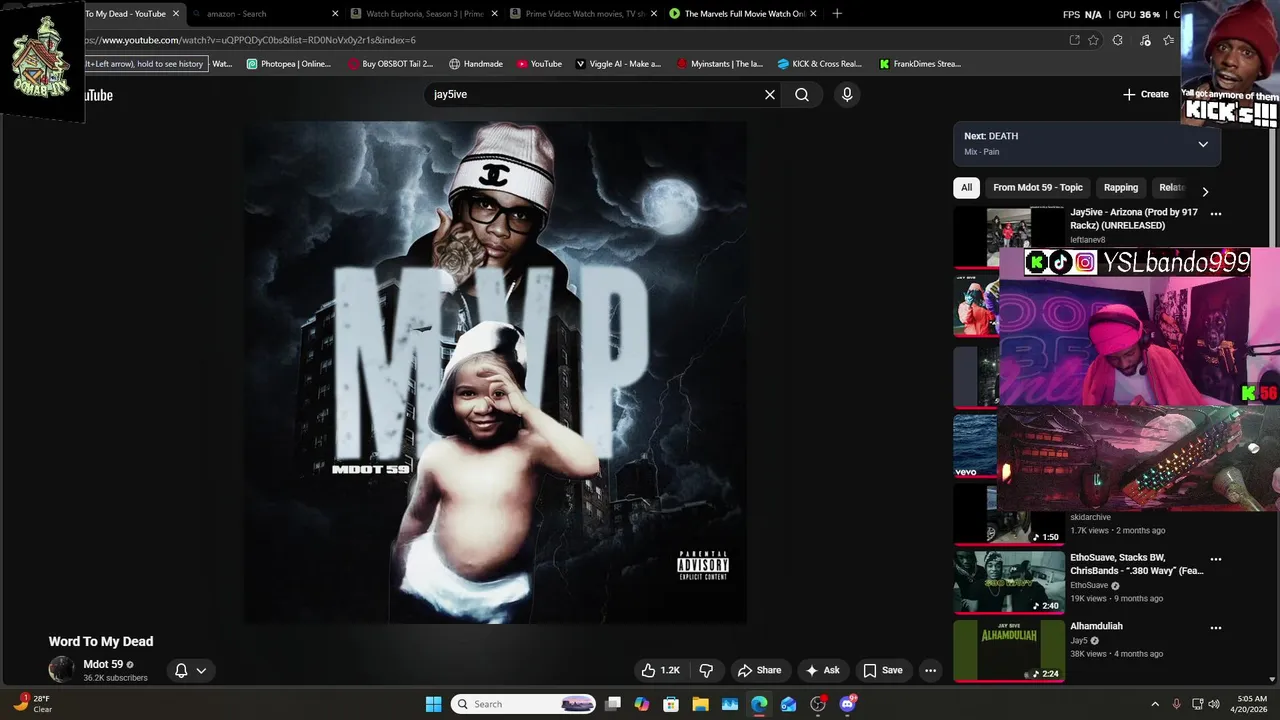This screenshot has width=1280, height=720.
Task: Open the 28°F Clear weather widget
Action: (x=32, y=704)
